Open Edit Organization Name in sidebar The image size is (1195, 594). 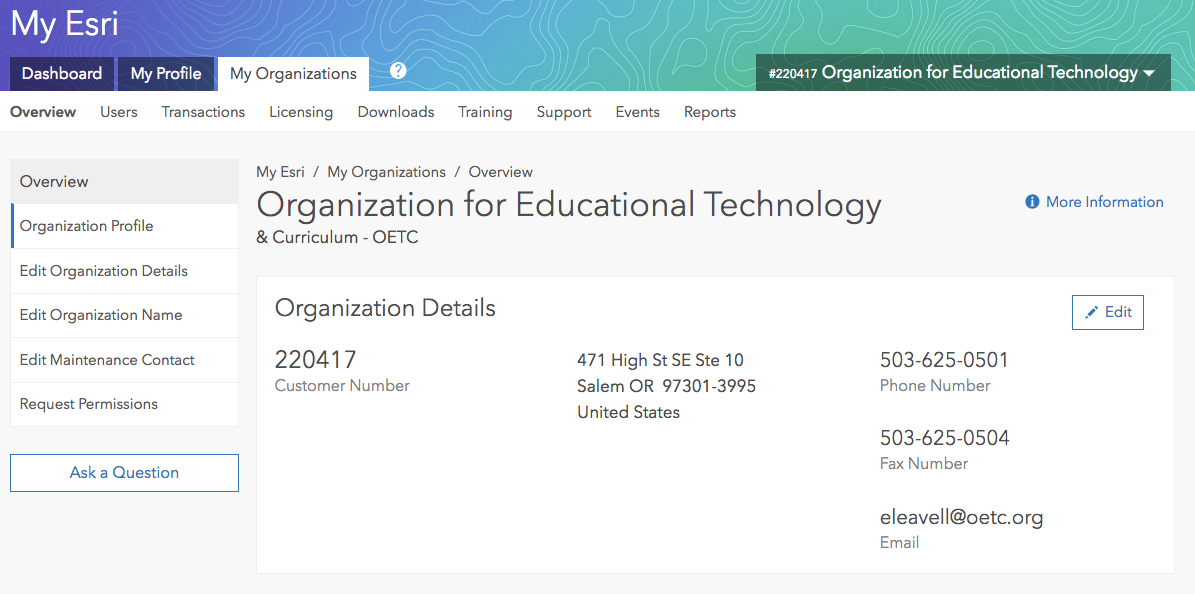(124, 315)
